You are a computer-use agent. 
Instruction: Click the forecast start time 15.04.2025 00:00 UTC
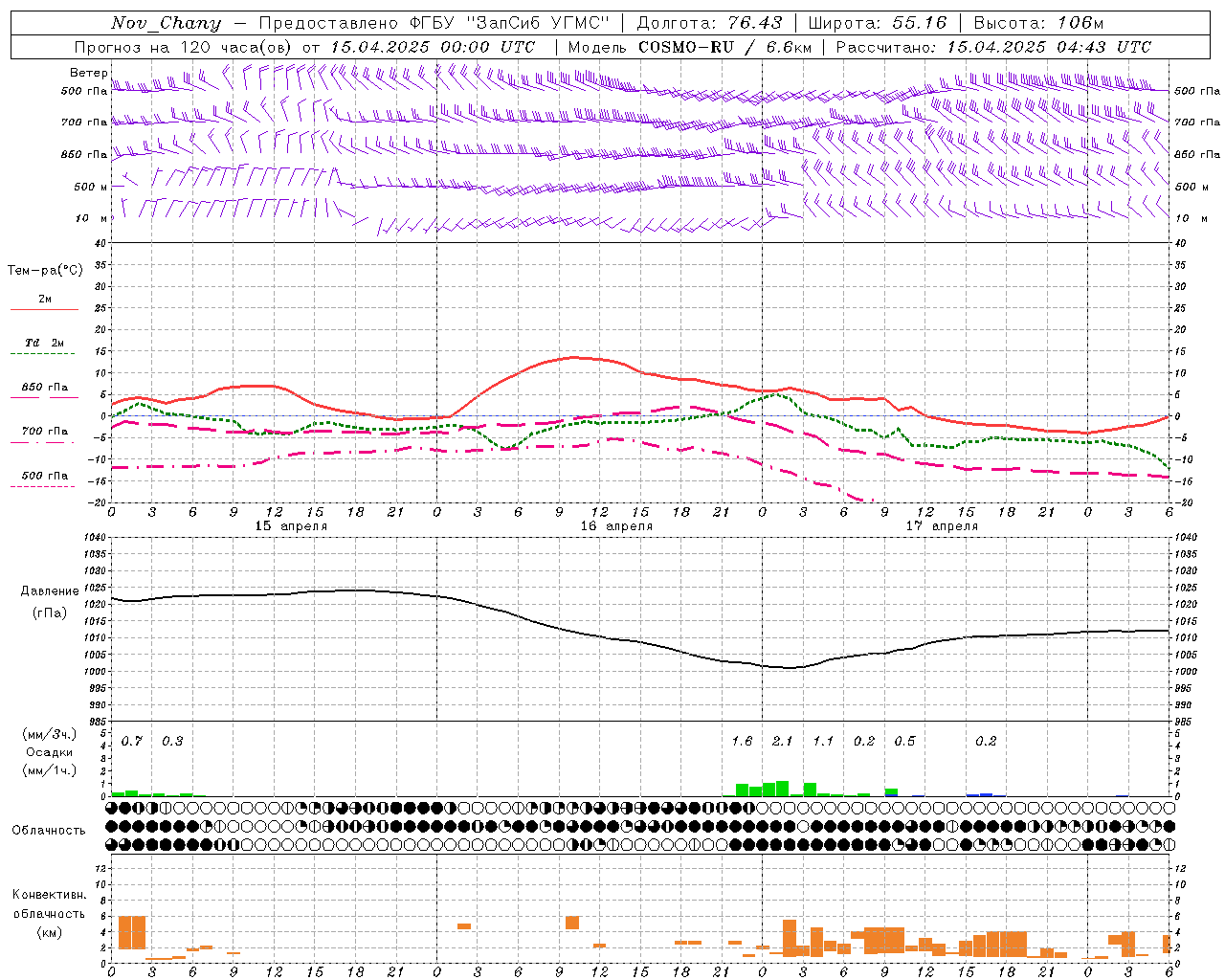[433, 47]
